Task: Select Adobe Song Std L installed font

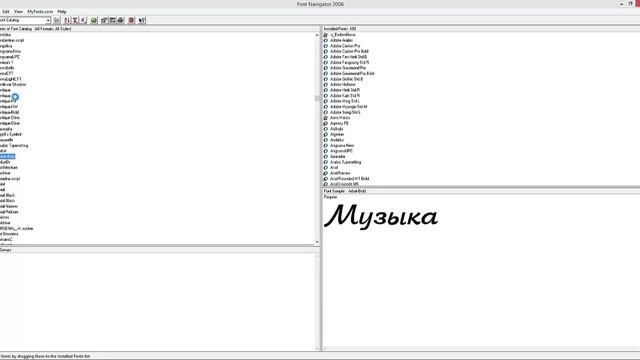Action: (345, 112)
